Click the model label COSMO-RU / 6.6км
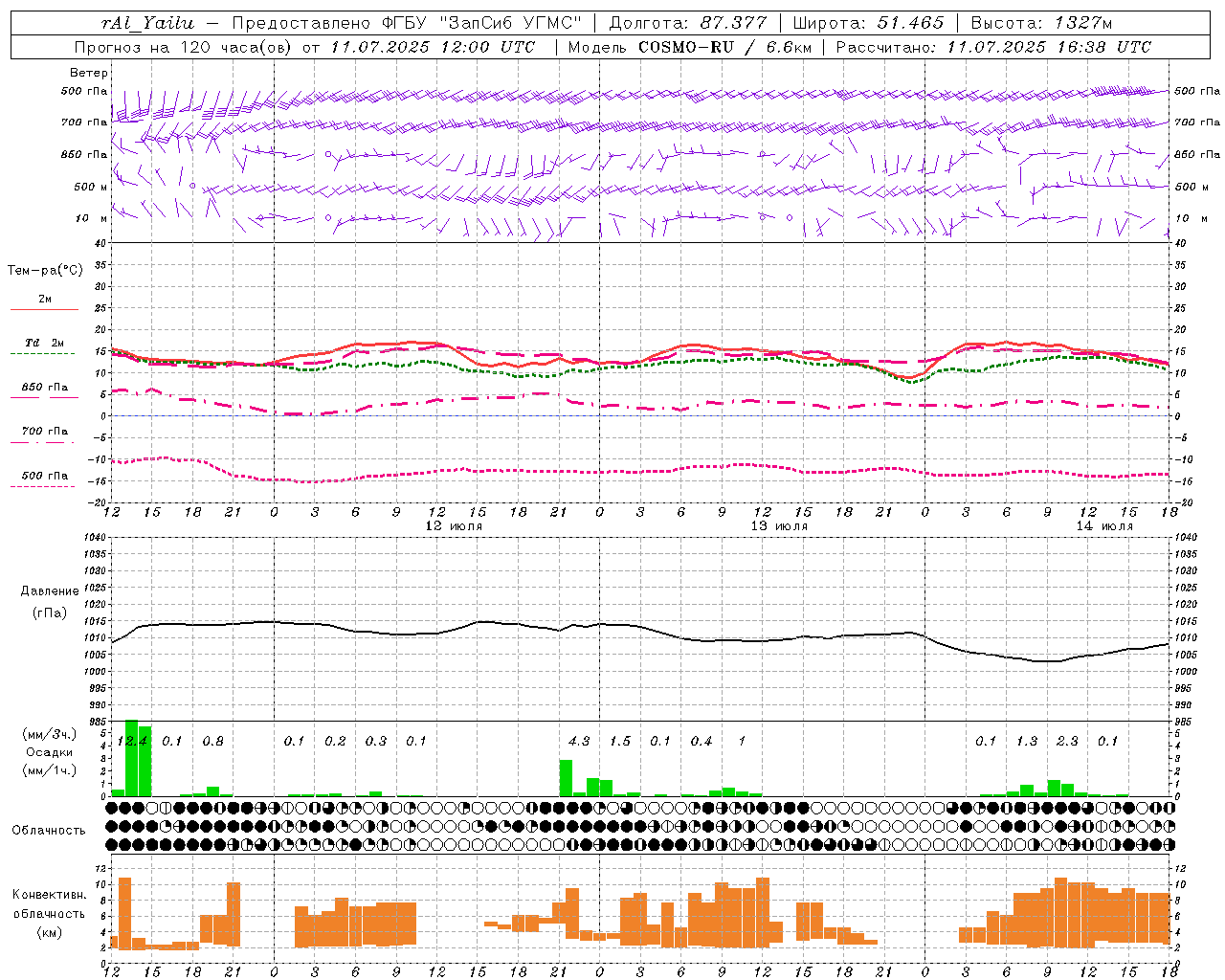The height and width of the screenshot is (980, 1225). pyautogui.click(x=725, y=47)
